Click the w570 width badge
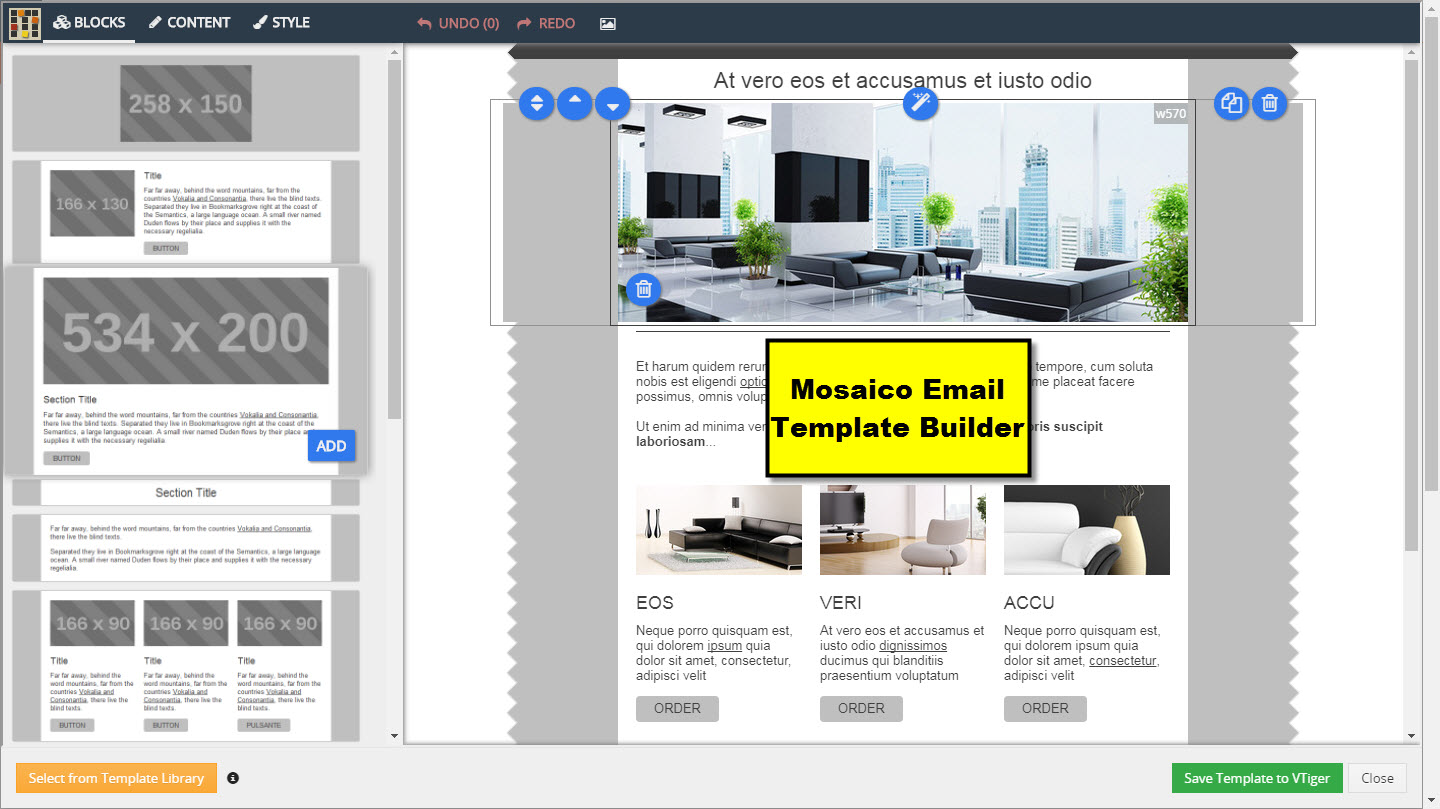The image size is (1440, 809). pos(1171,114)
